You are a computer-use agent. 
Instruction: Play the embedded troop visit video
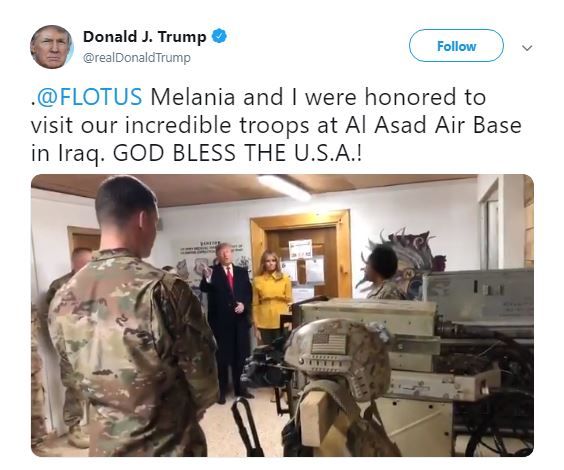[282, 315]
